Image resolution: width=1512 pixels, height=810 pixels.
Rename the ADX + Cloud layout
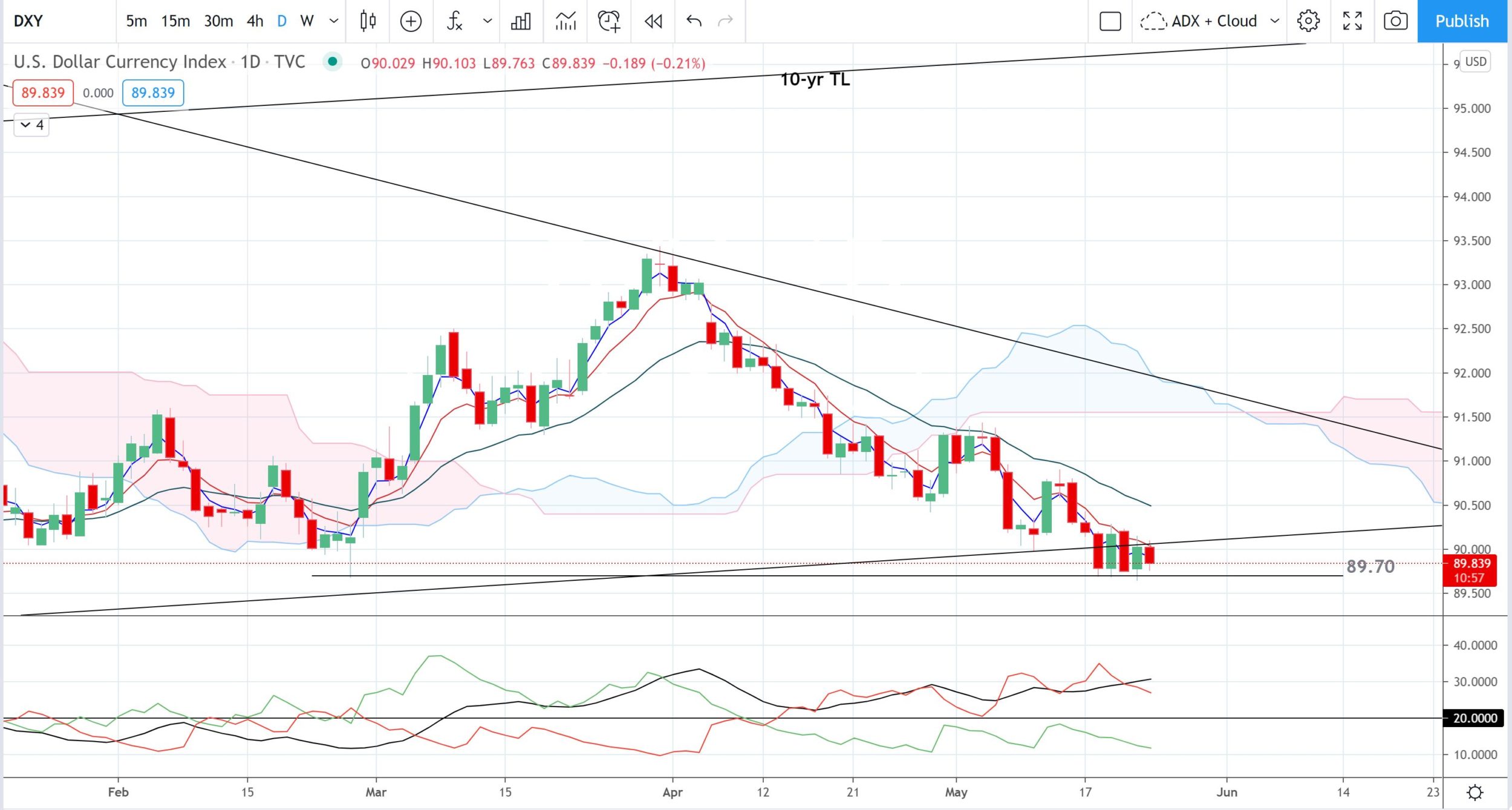[x=1214, y=21]
